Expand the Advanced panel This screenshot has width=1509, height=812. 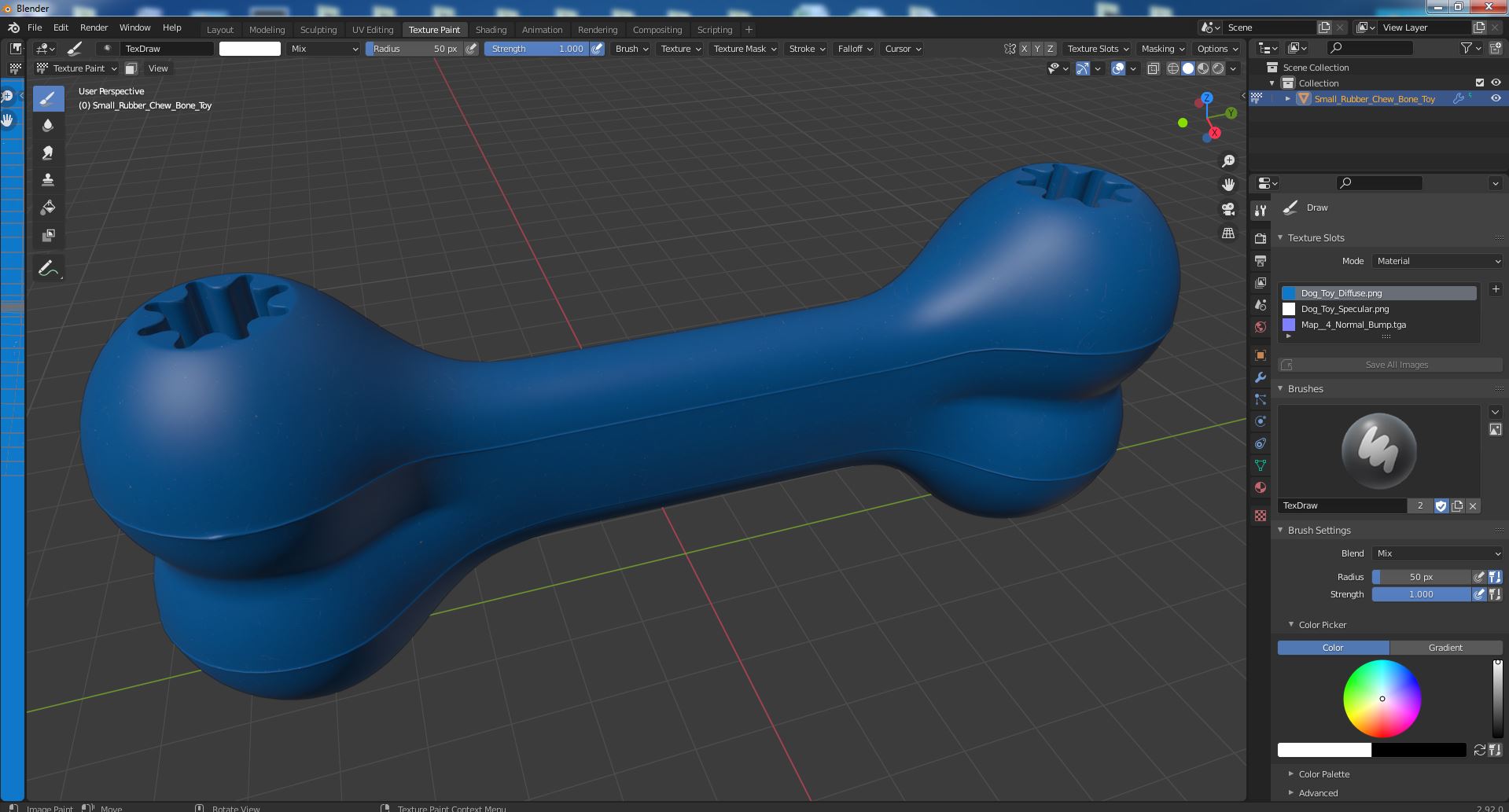[1317, 793]
